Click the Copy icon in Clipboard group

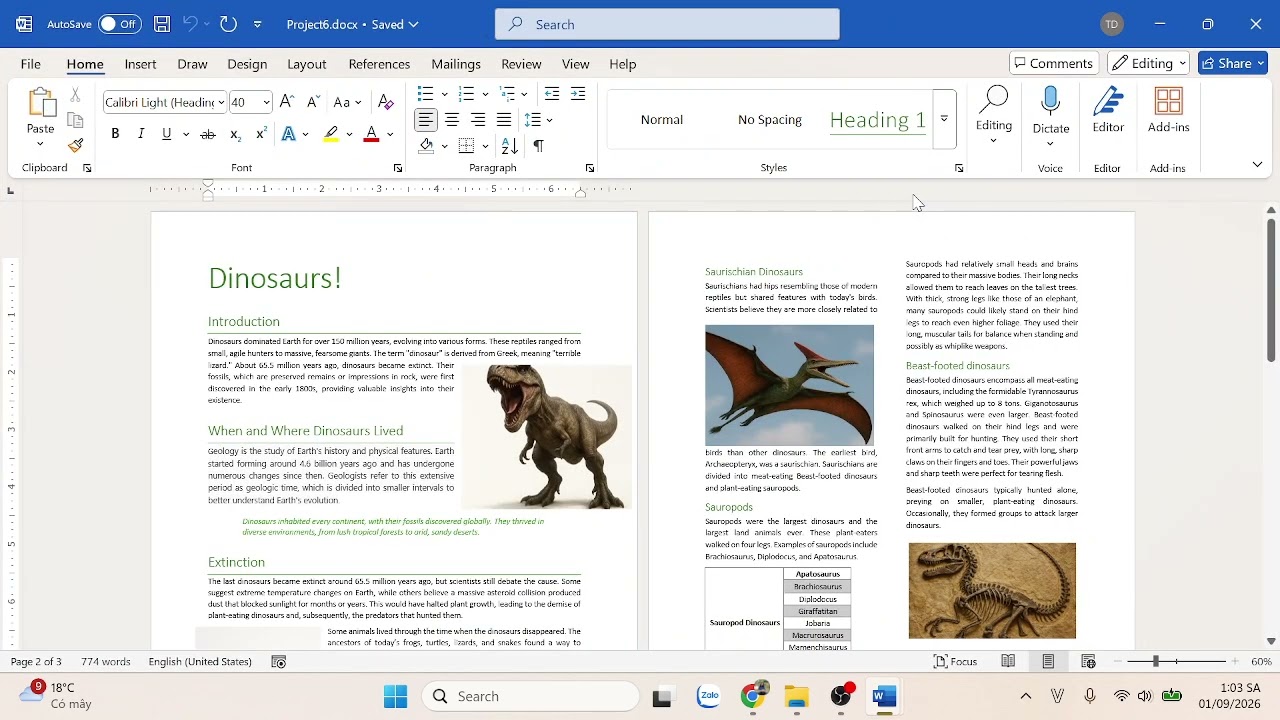click(x=75, y=120)
